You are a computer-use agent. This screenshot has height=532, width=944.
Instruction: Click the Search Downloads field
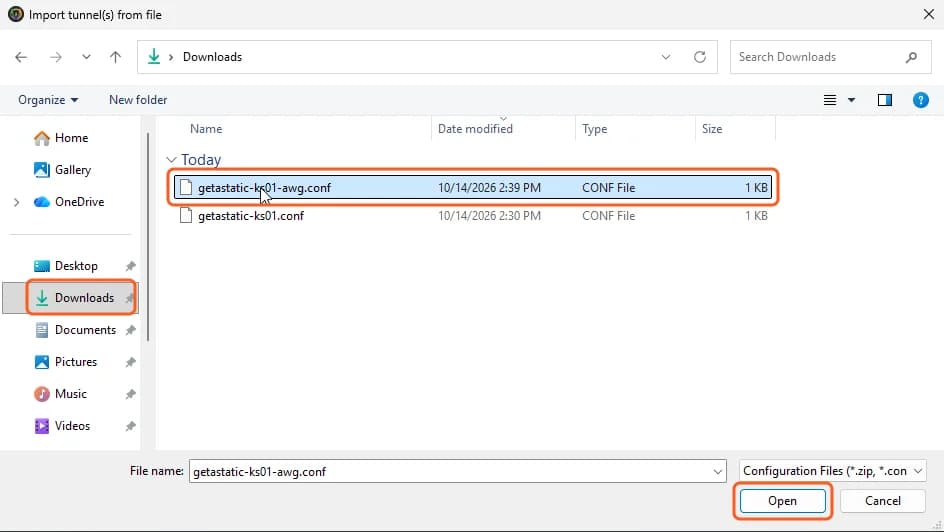pos(830,57)
